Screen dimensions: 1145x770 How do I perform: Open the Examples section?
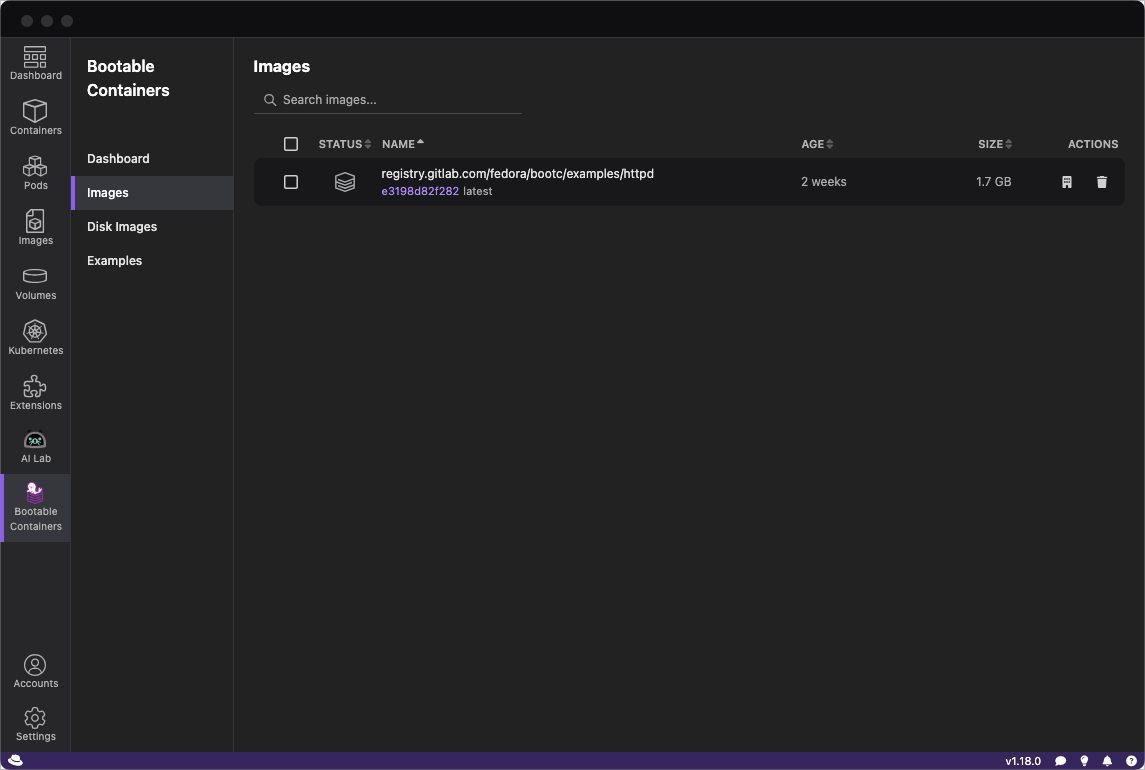tap(115, 261)
